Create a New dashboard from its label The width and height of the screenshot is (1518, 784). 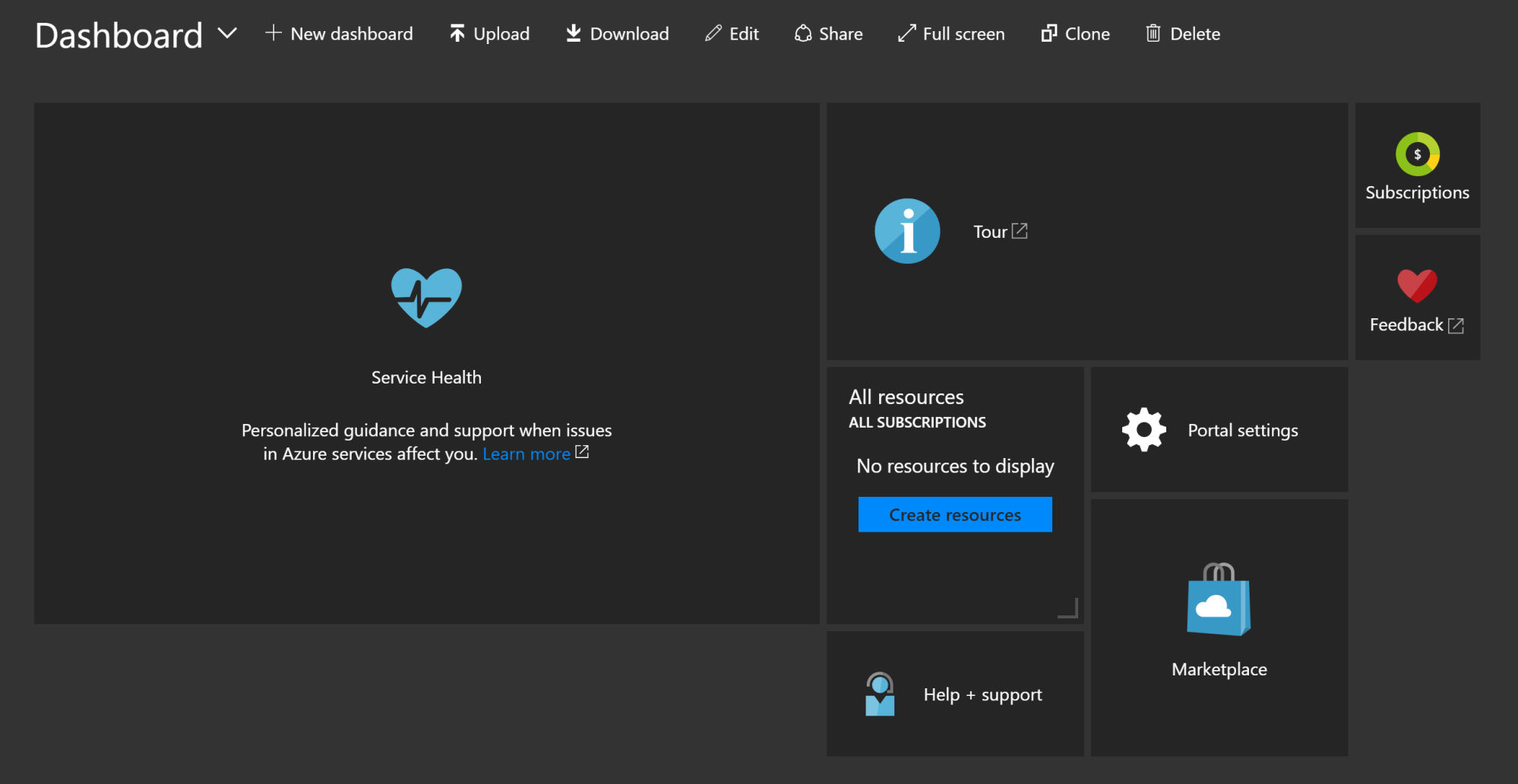(352, 34)
